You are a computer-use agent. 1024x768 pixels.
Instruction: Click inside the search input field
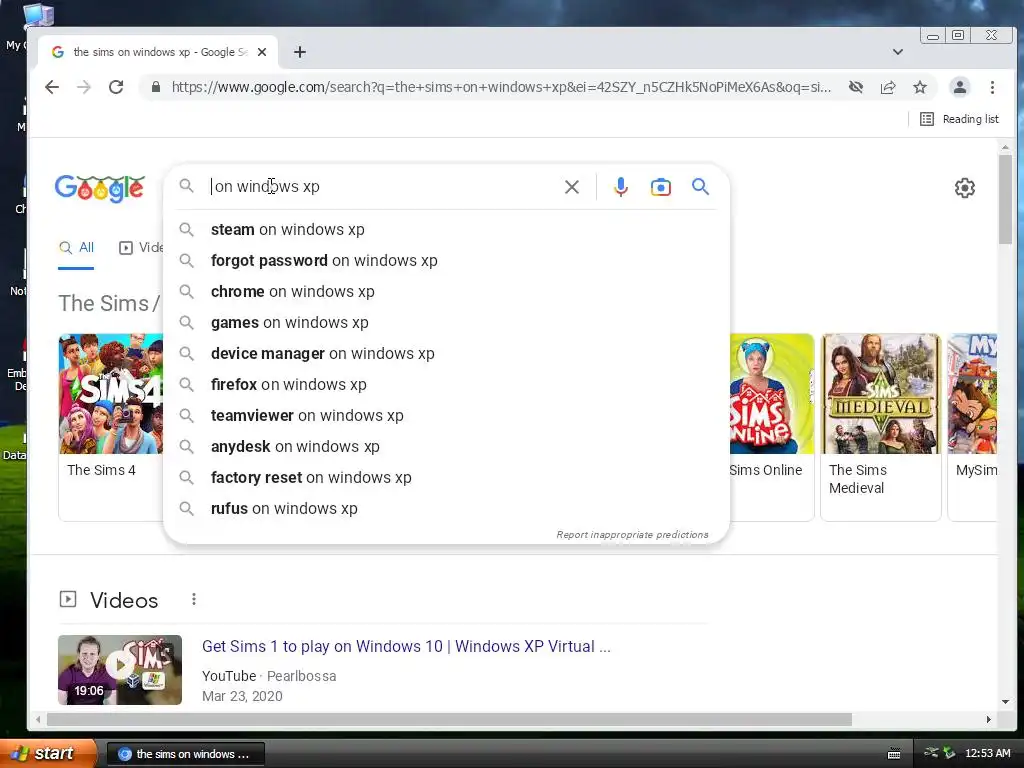coord(384,187)
